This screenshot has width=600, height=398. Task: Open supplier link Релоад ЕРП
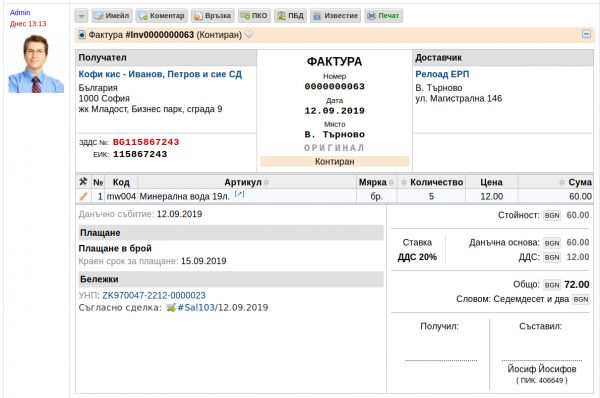(x=442, y=74)
